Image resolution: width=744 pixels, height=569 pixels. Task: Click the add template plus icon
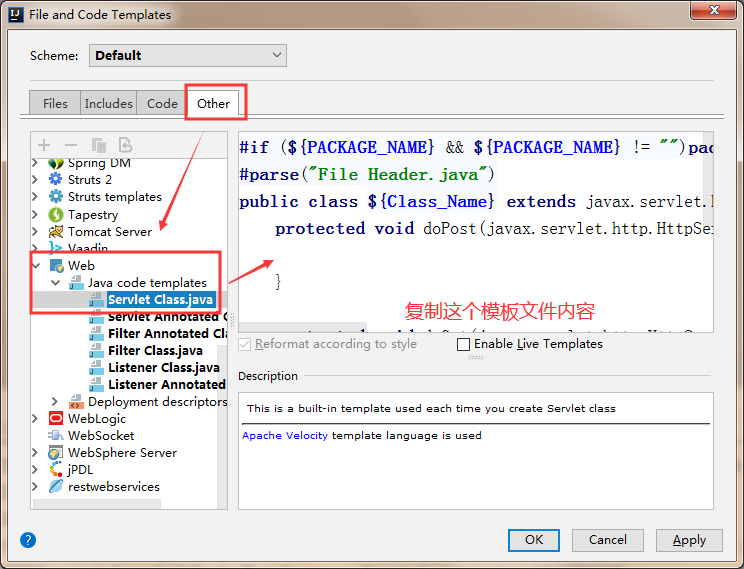(x=44, y=145)
